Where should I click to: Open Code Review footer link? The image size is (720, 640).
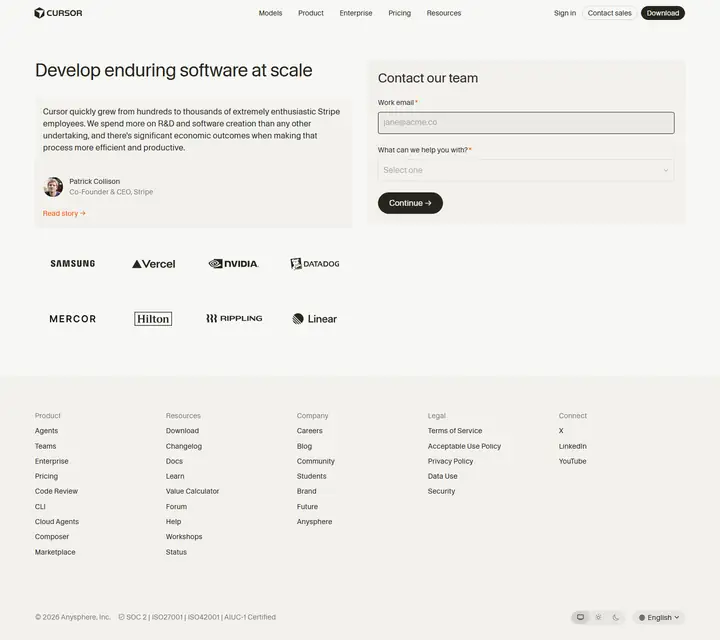[56, 491]
